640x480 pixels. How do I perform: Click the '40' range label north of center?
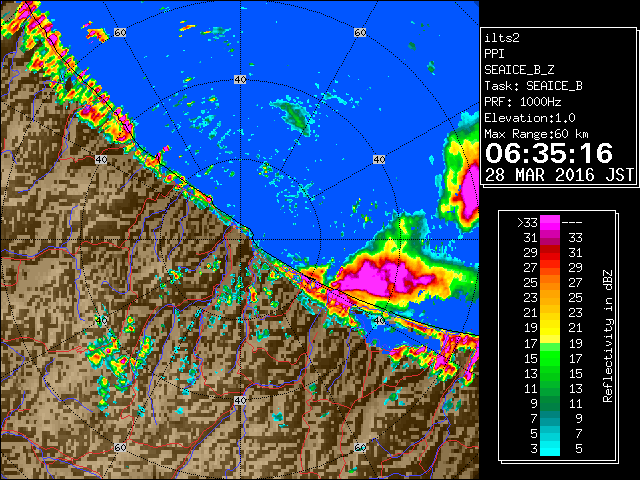point(240,80)
